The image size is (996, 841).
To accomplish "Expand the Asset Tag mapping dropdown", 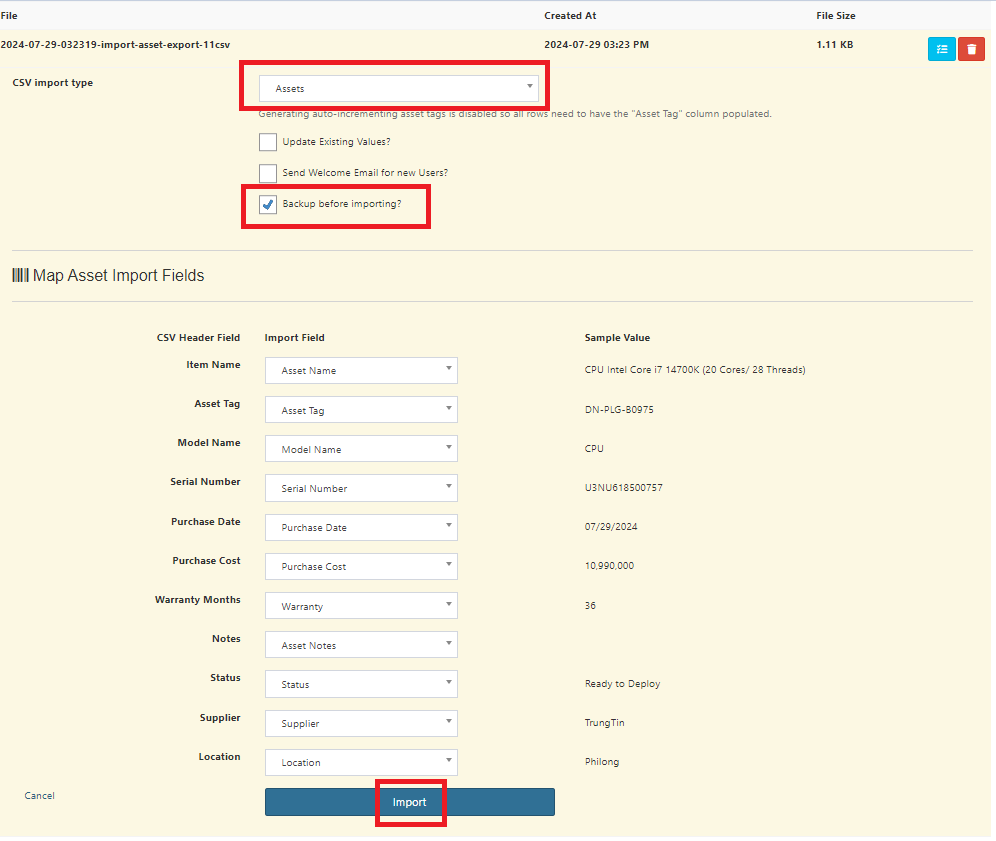I will tap(361, 410).
